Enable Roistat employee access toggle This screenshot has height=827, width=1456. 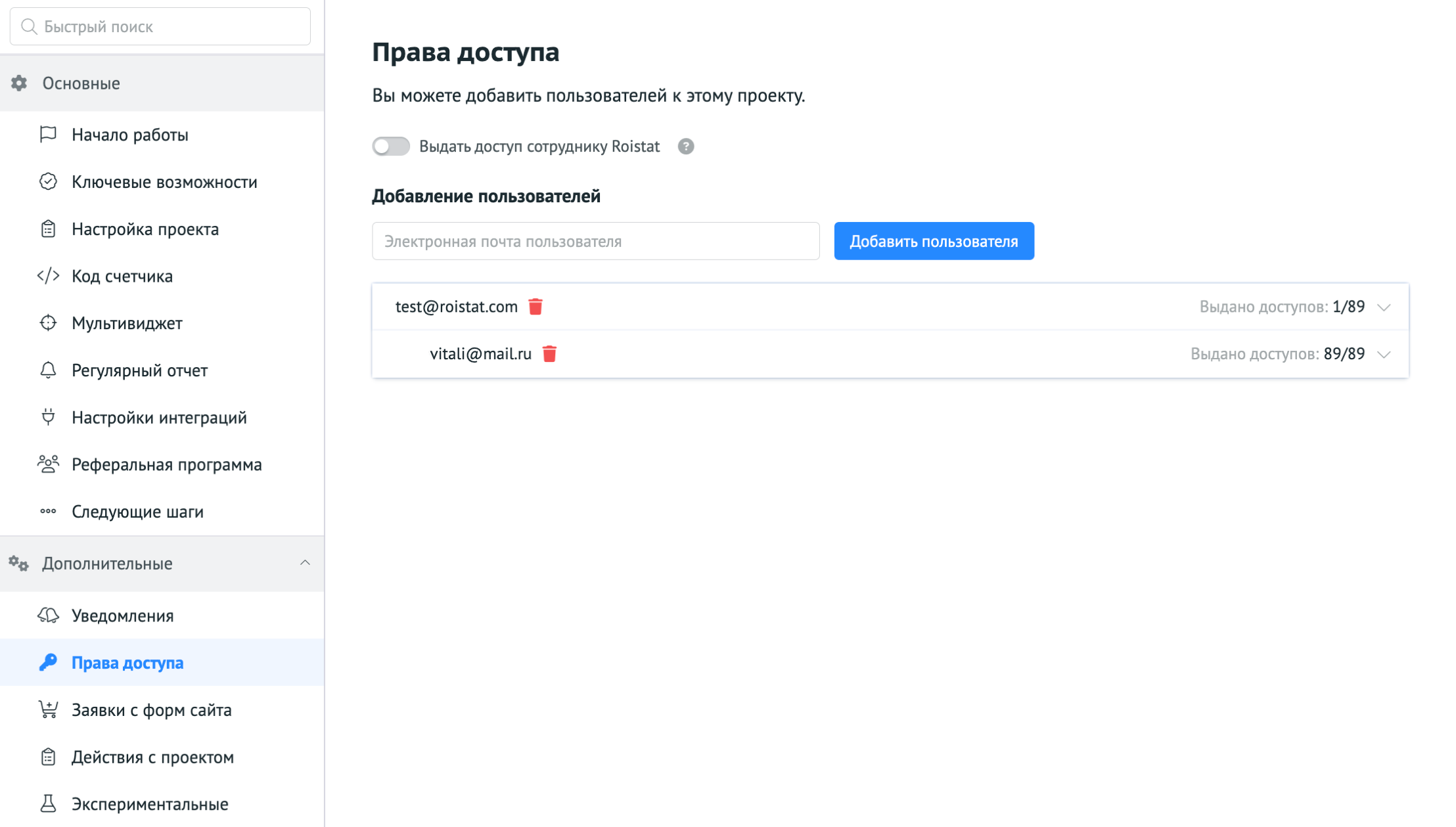391,146
